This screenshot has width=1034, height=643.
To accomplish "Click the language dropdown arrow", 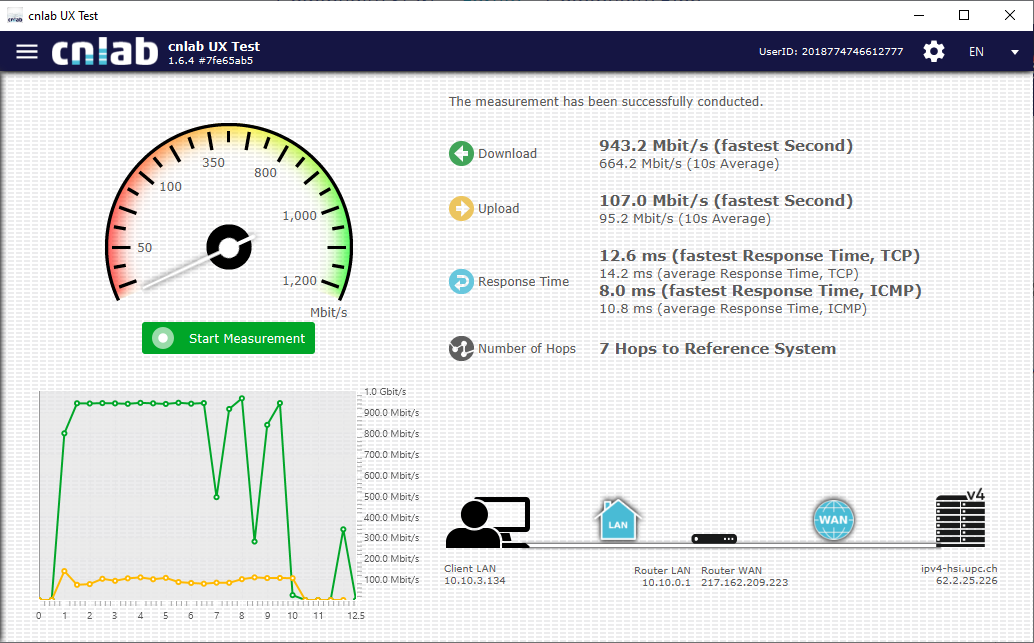I will tap(1015, 52).
